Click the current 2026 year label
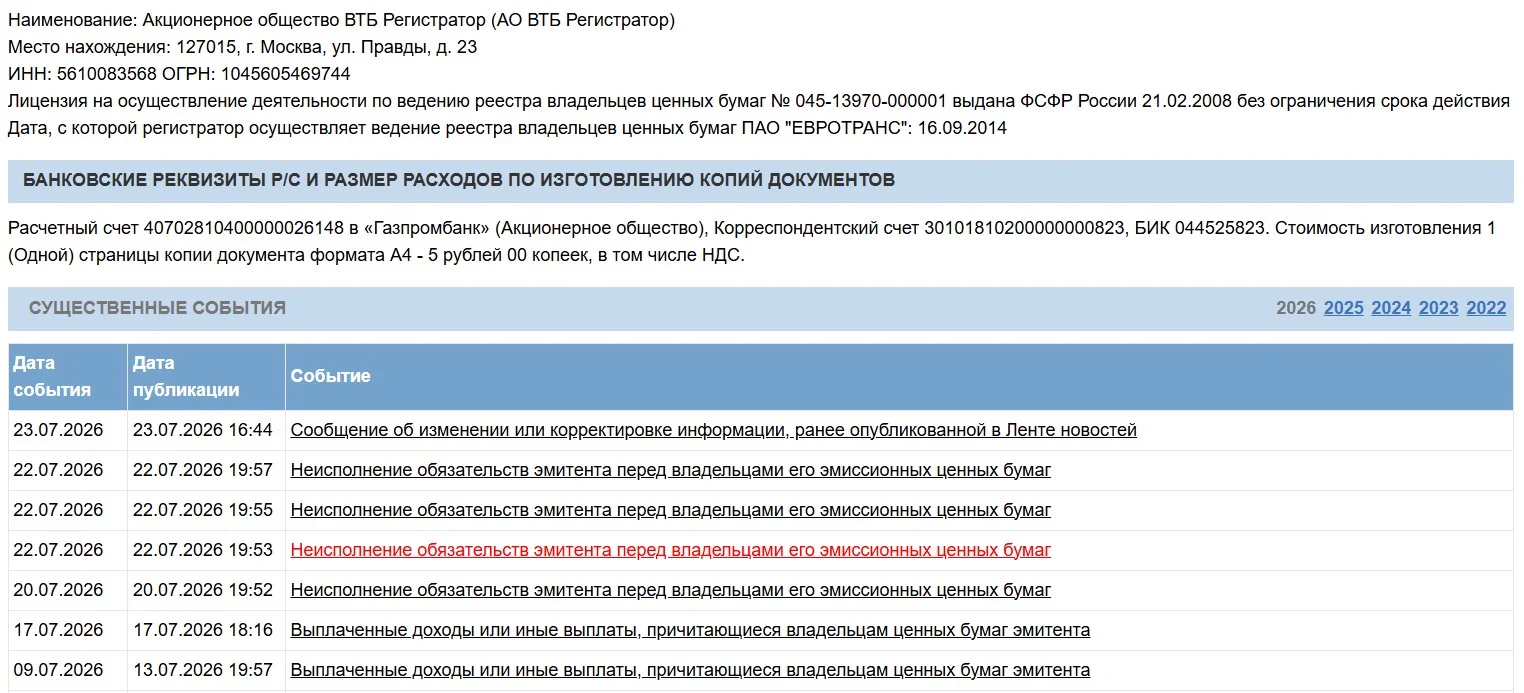This screenshot has width=1524, height=693. click(1296, 308)
